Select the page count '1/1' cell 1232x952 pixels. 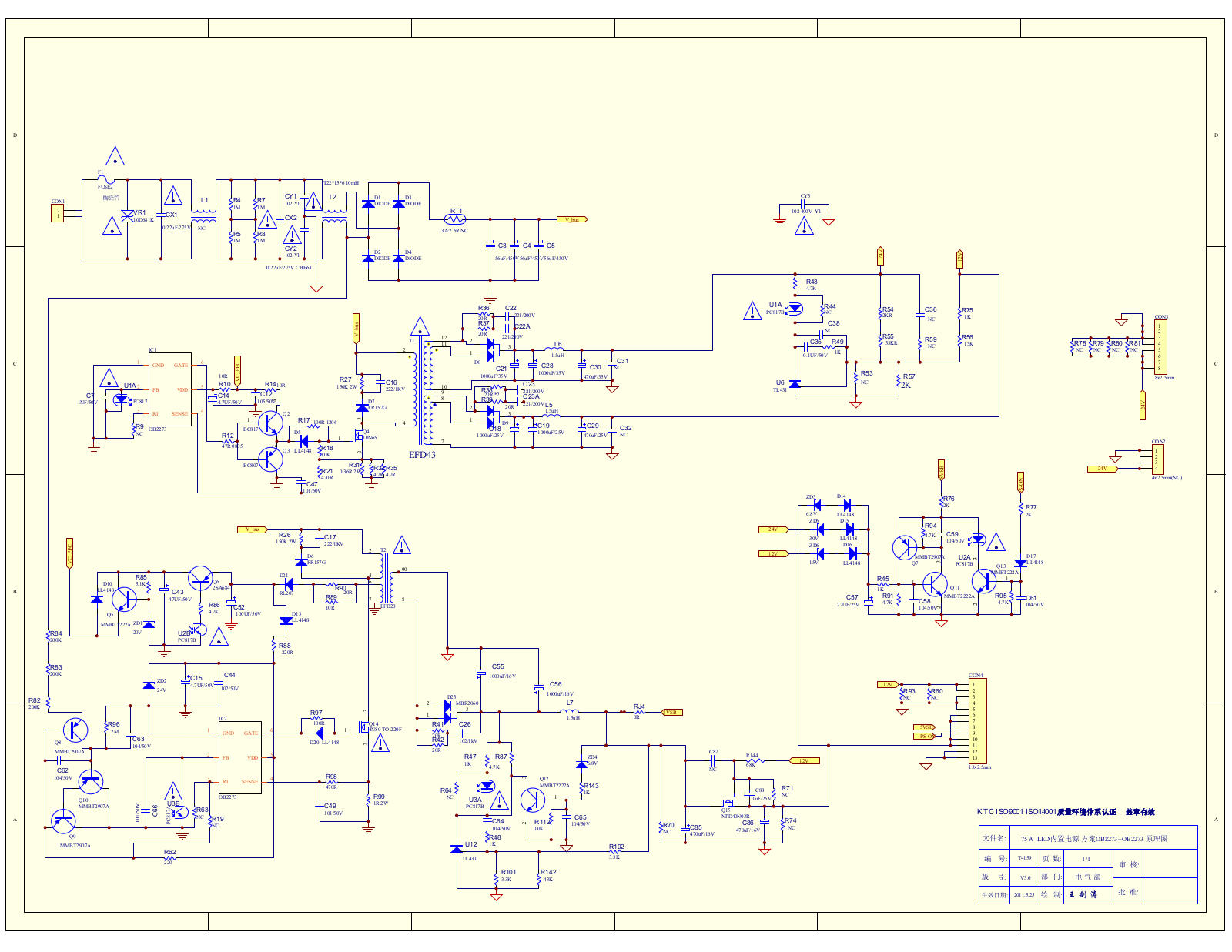(1086, 858)
